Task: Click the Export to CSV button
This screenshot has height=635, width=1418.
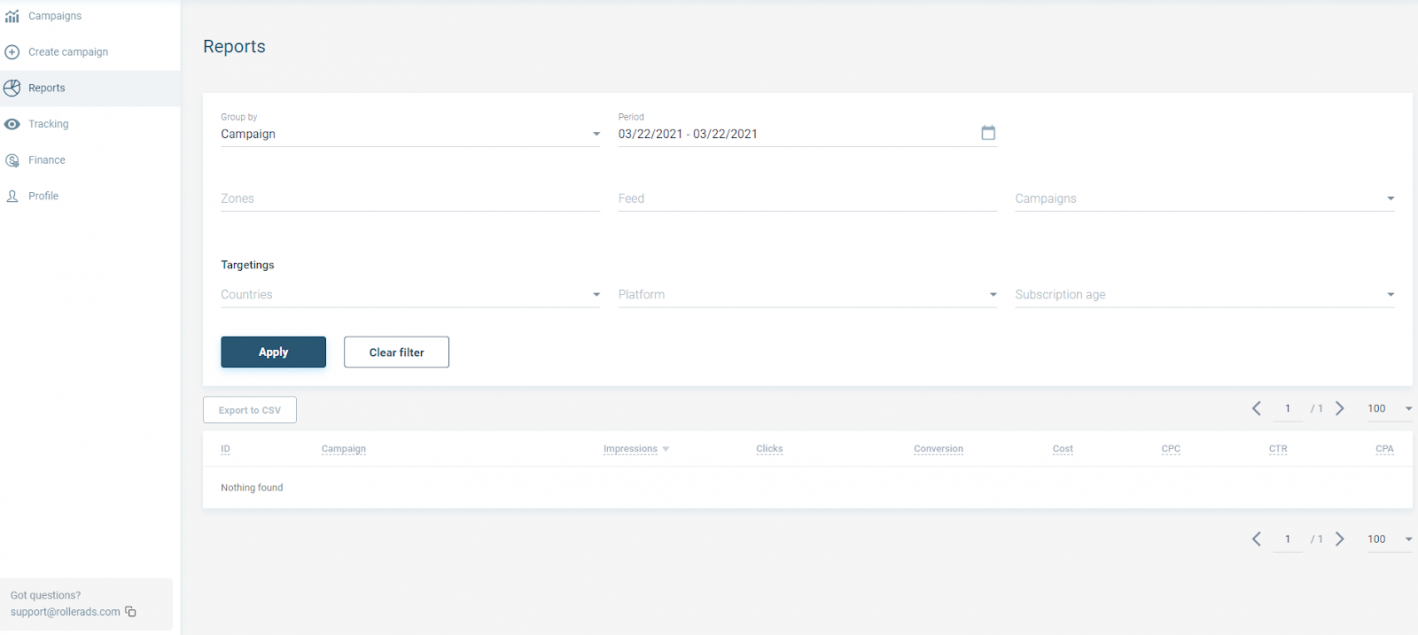Action: [250, 410]
